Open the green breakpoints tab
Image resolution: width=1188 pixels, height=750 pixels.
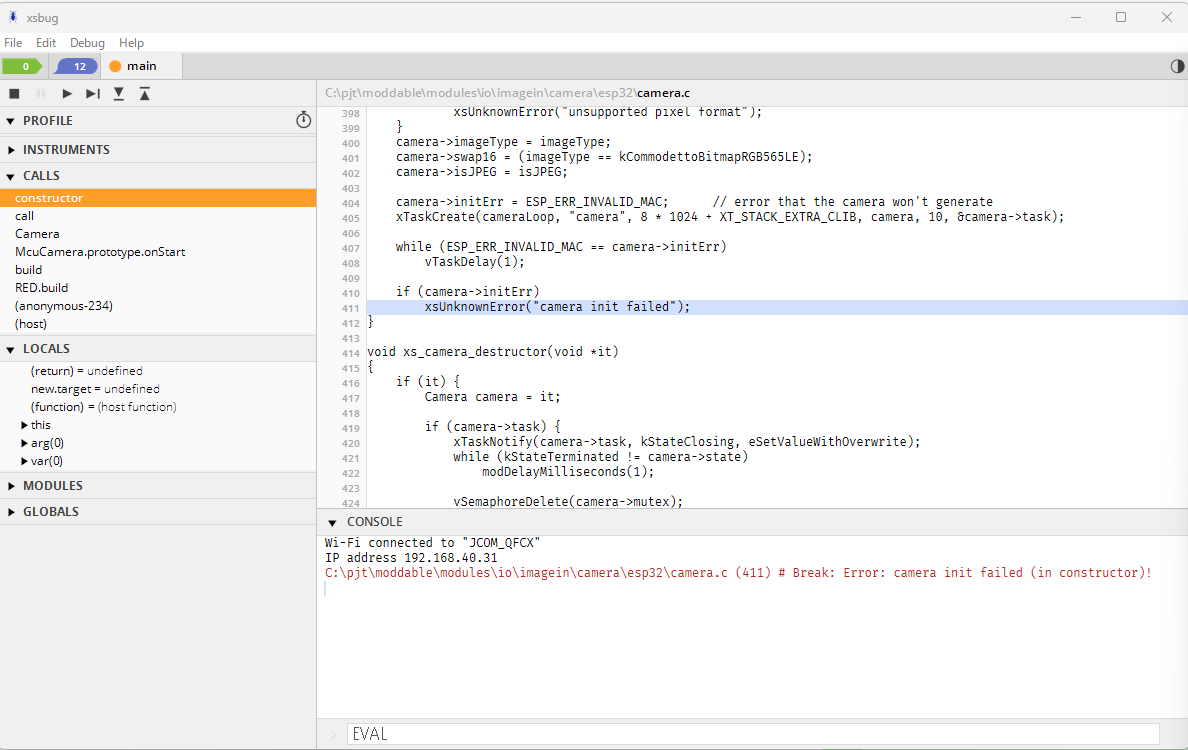(x=22, y=66)
